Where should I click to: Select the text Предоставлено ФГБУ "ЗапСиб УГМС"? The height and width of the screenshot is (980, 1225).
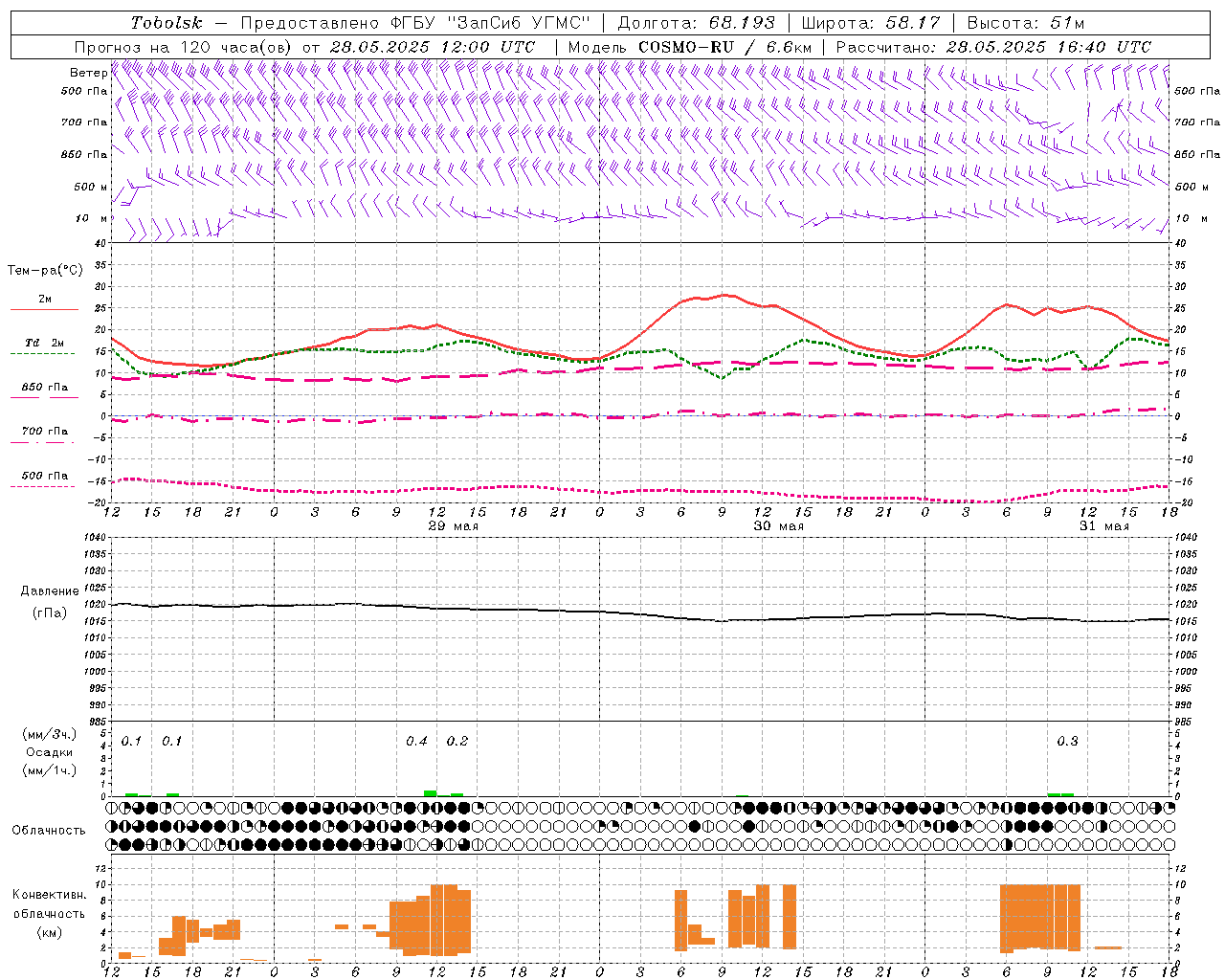tap(414, 23)
